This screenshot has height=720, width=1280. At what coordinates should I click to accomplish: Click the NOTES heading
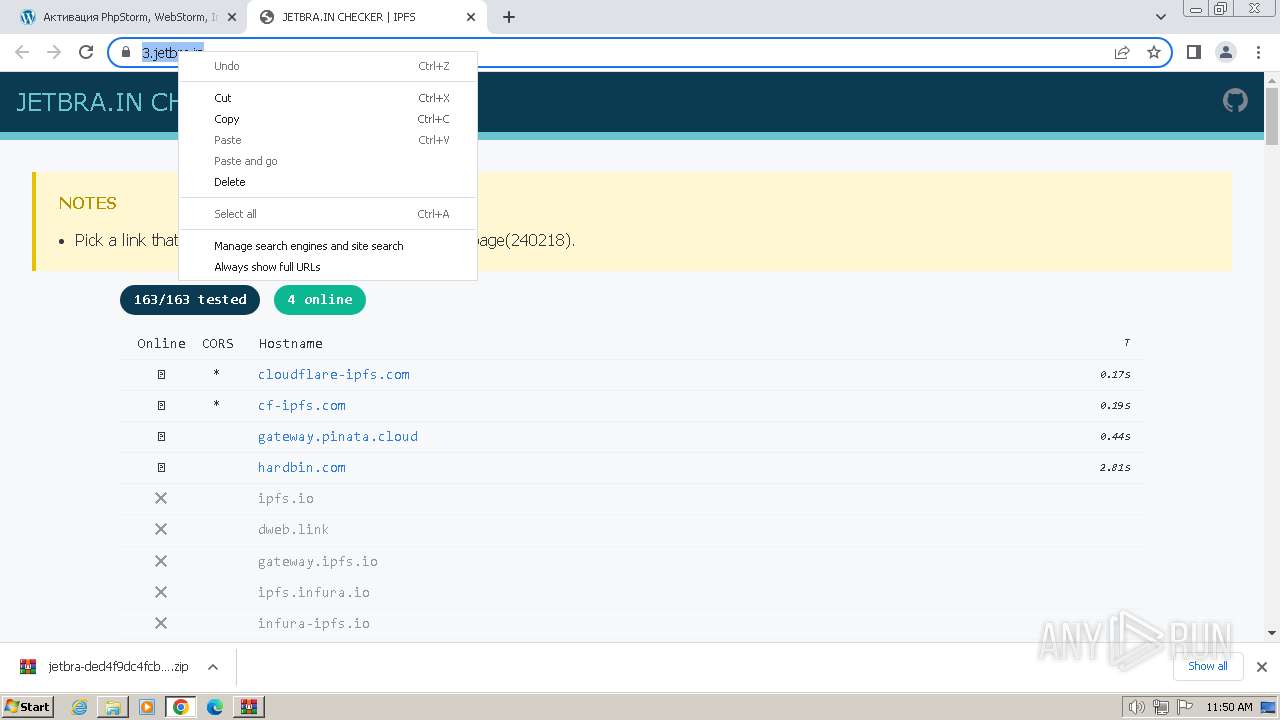point(88,203)
